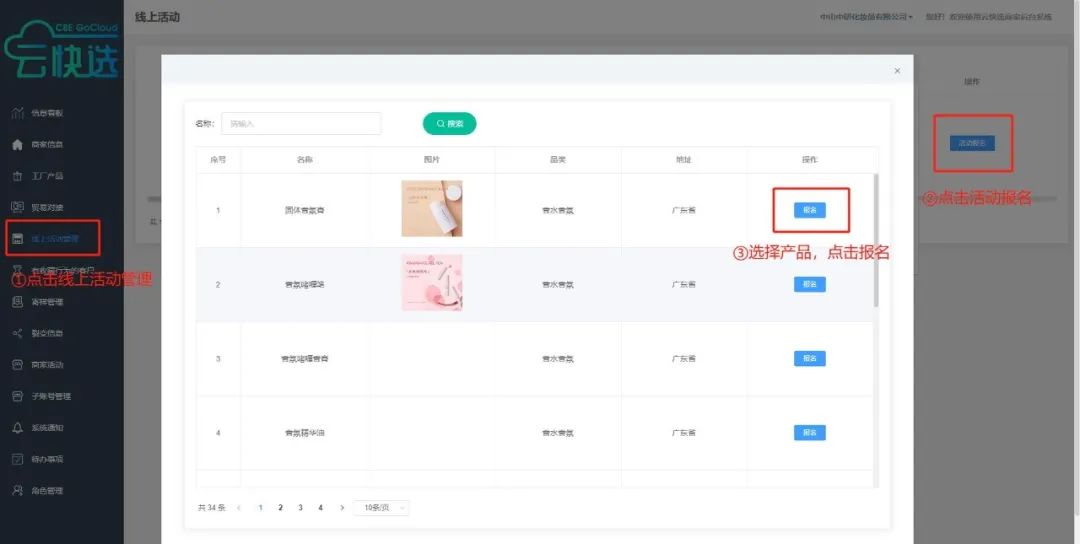Image resolution: width=1080 pixels, height=544 pixels.
Task: Expand the company name dropdown at top right
Action: tap(865, 17)
